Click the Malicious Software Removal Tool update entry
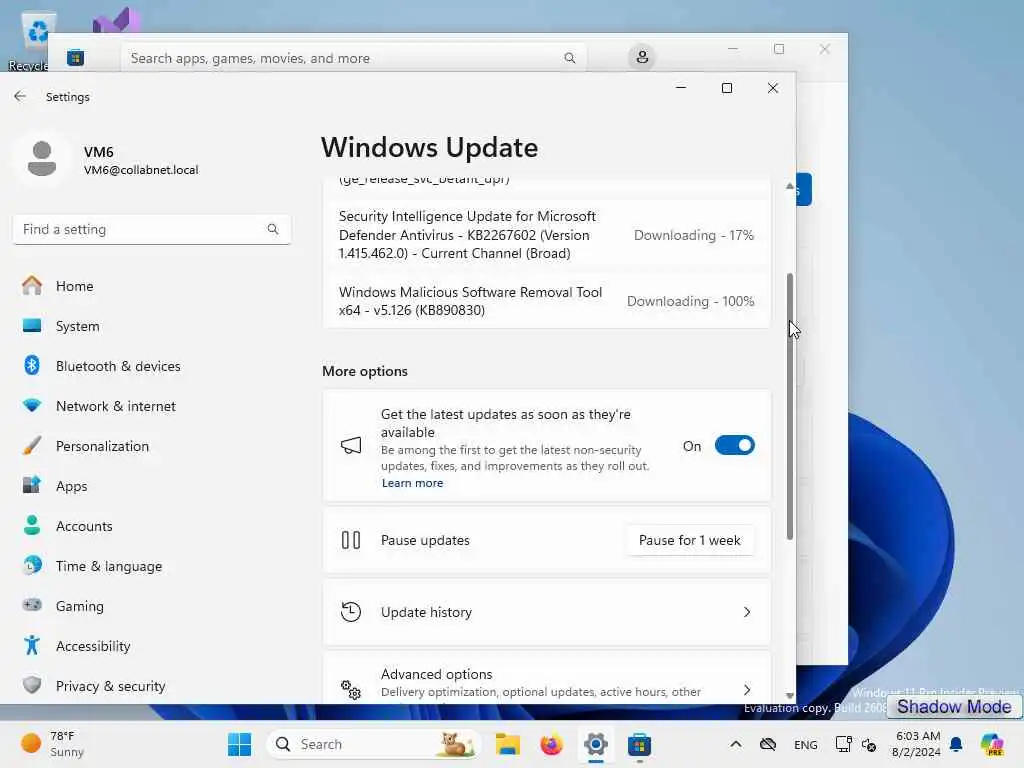This screenshot has width=1024, height=768. pyautogui.click(x=547, y=301)
